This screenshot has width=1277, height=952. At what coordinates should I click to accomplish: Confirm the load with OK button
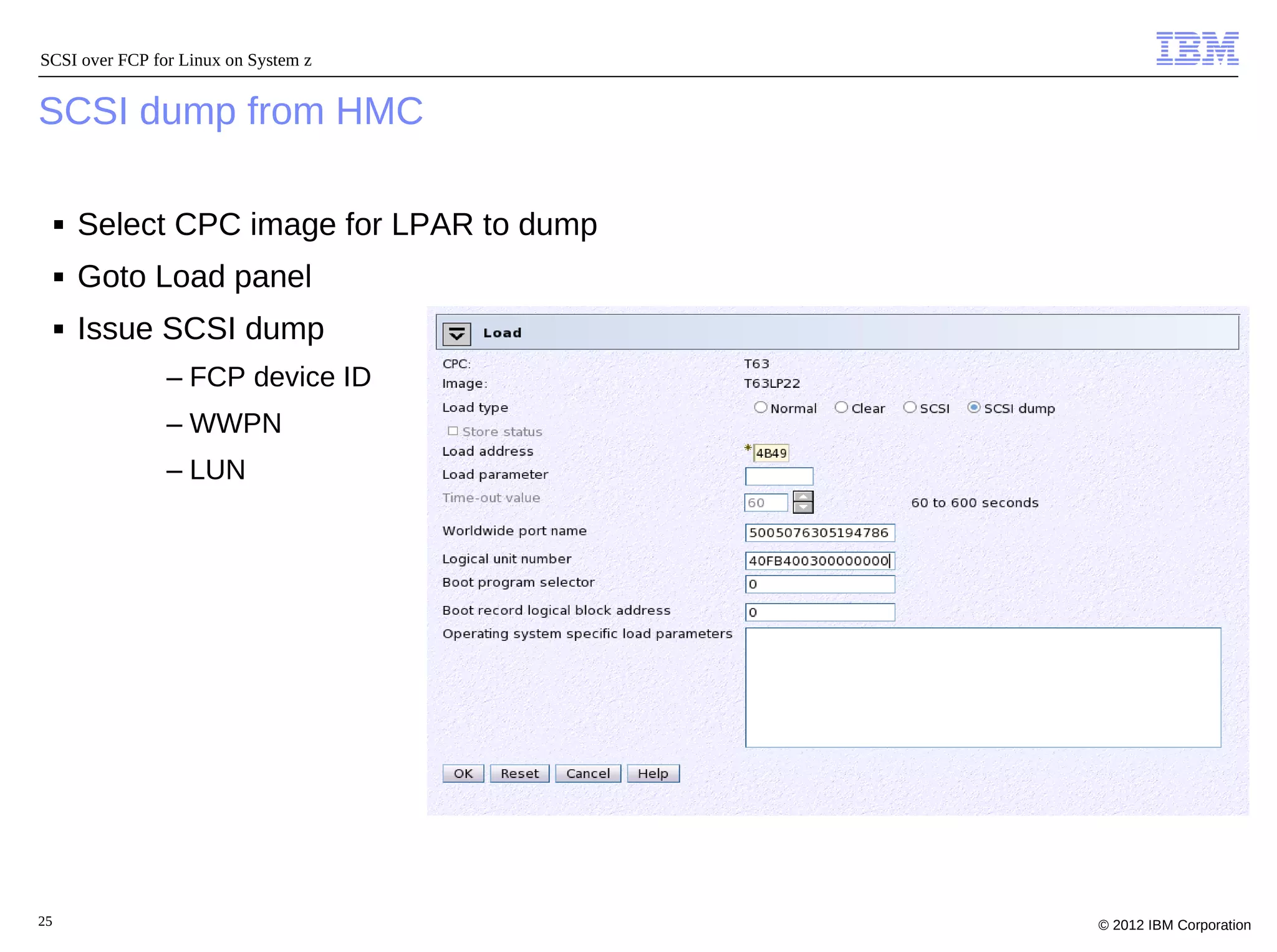463,774
